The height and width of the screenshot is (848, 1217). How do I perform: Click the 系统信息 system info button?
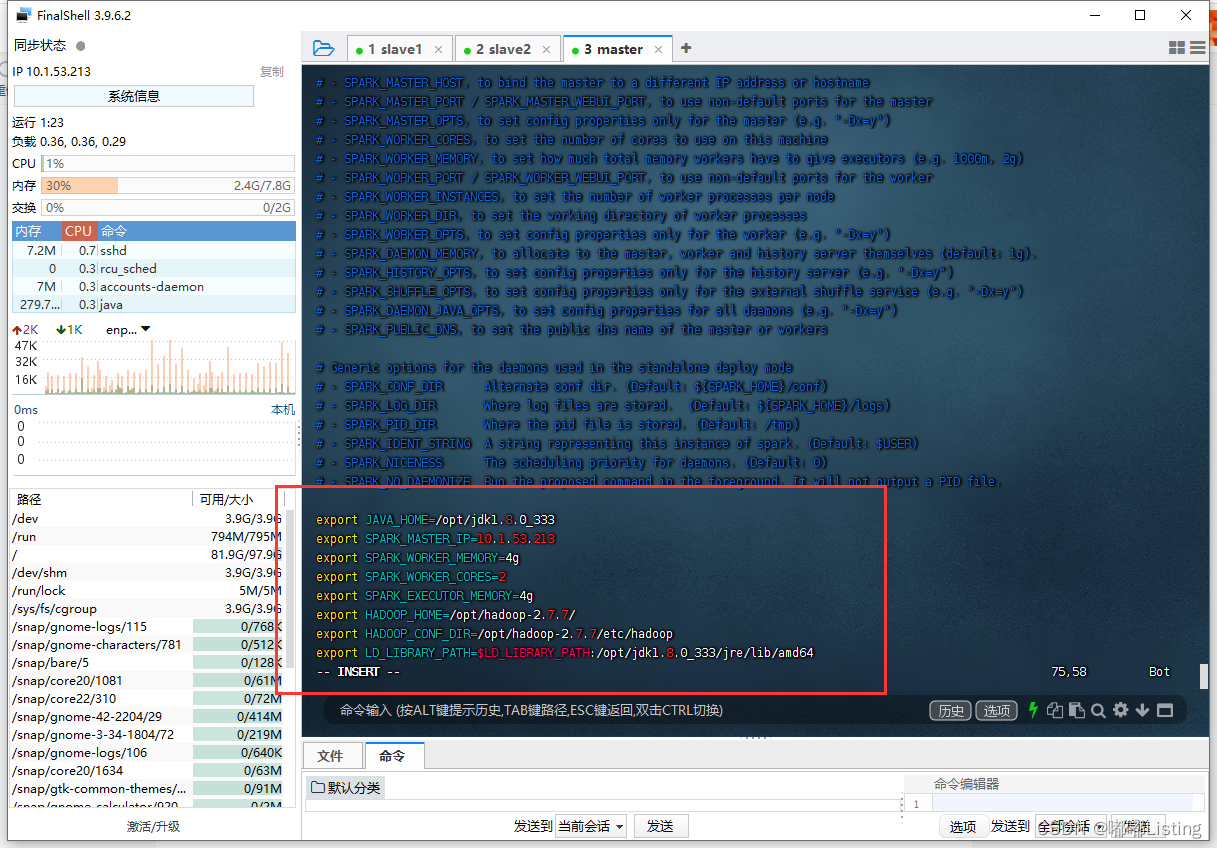tap(134, 96)
